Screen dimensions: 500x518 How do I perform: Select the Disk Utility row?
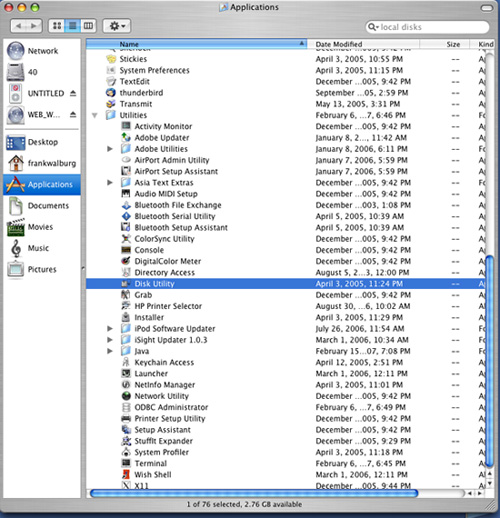coord(286,284)
